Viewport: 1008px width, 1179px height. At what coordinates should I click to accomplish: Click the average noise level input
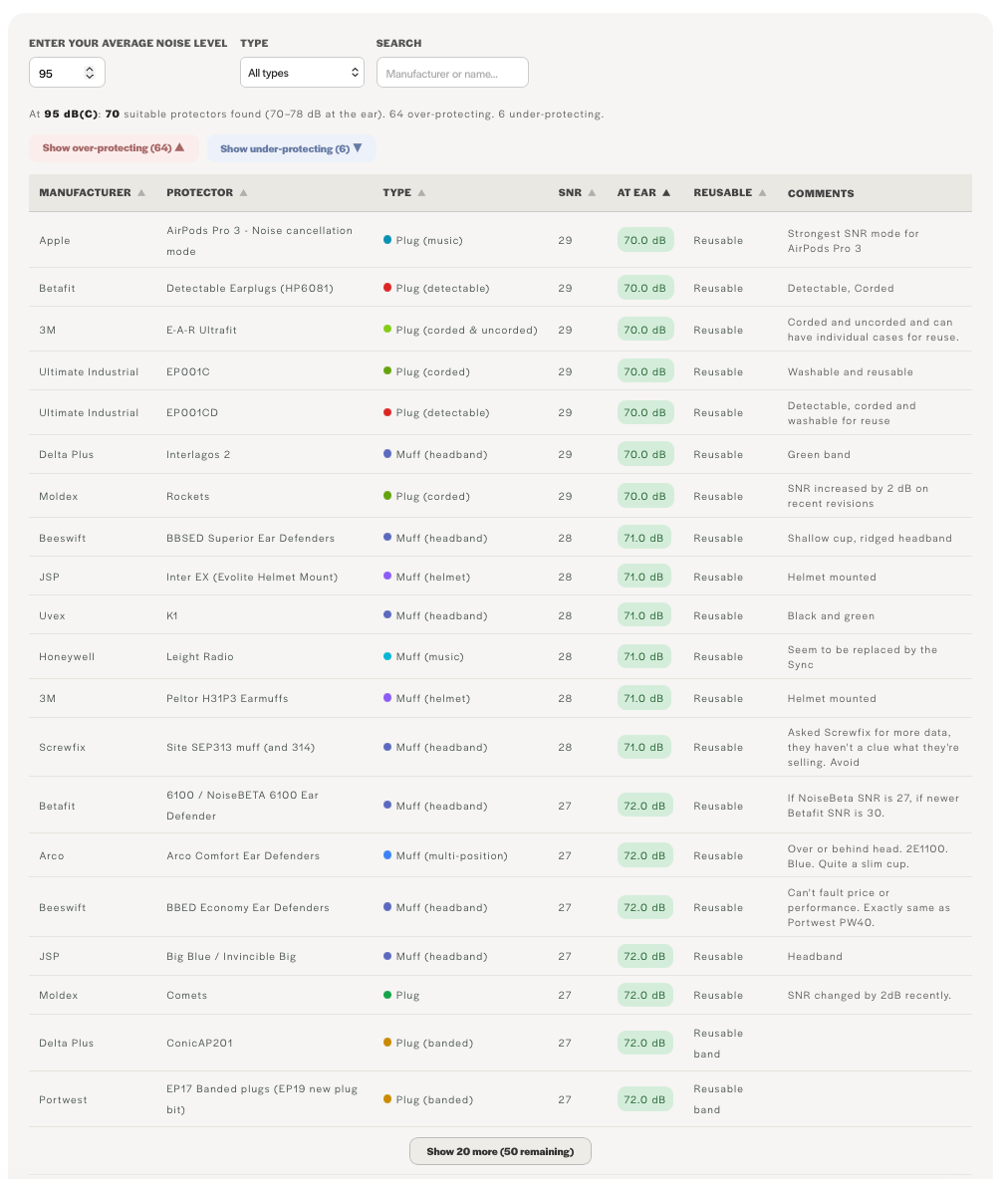coord(67,73)
